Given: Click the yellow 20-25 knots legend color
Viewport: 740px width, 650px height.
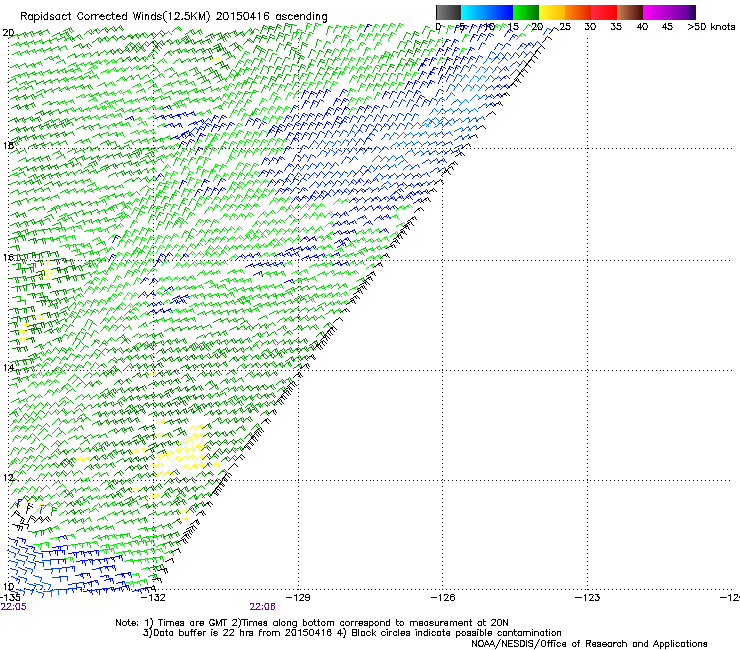Looking at the screenshot, I should click(552, 12).
